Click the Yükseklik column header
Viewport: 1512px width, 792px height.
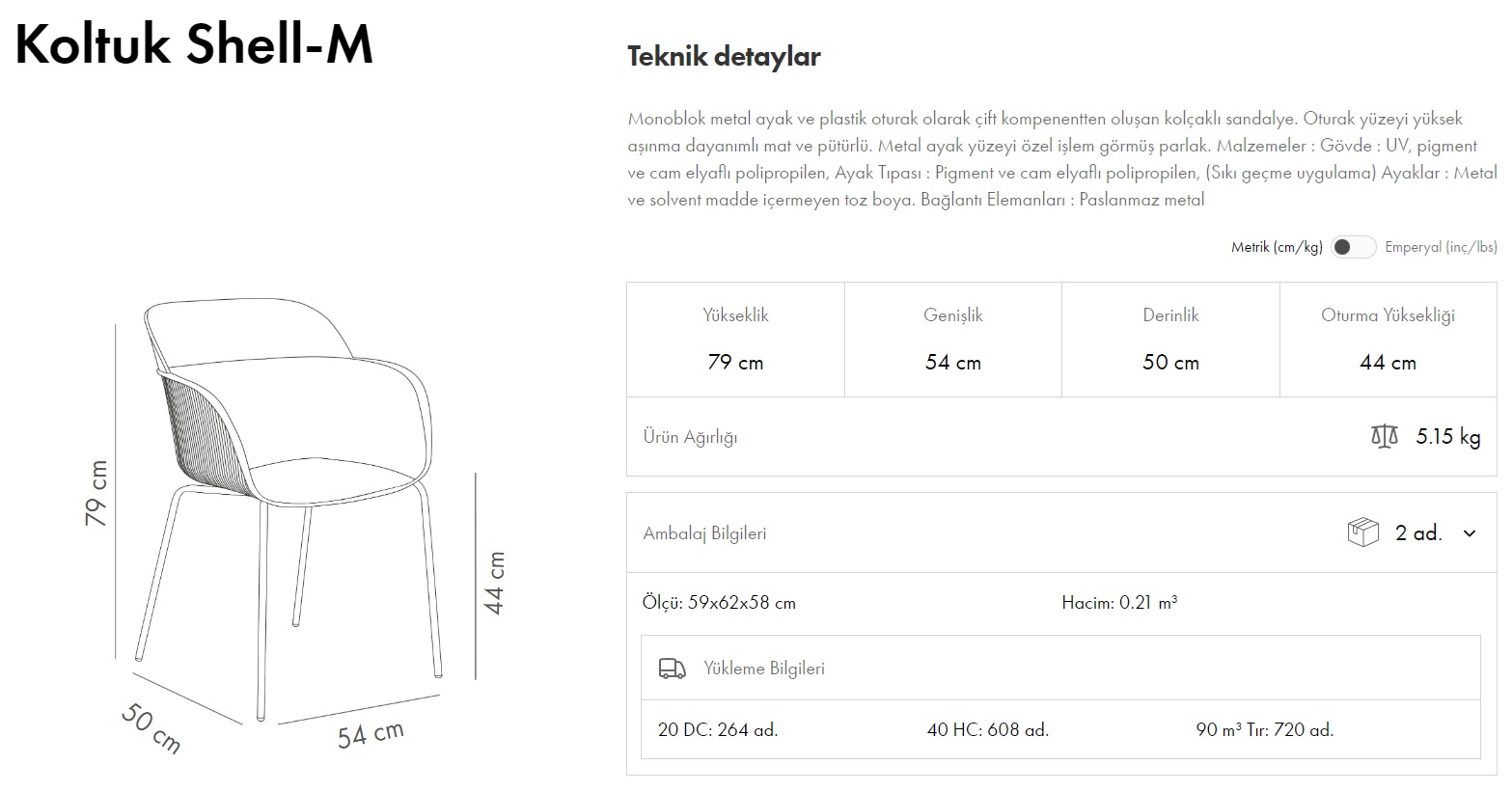click(733, 314)
